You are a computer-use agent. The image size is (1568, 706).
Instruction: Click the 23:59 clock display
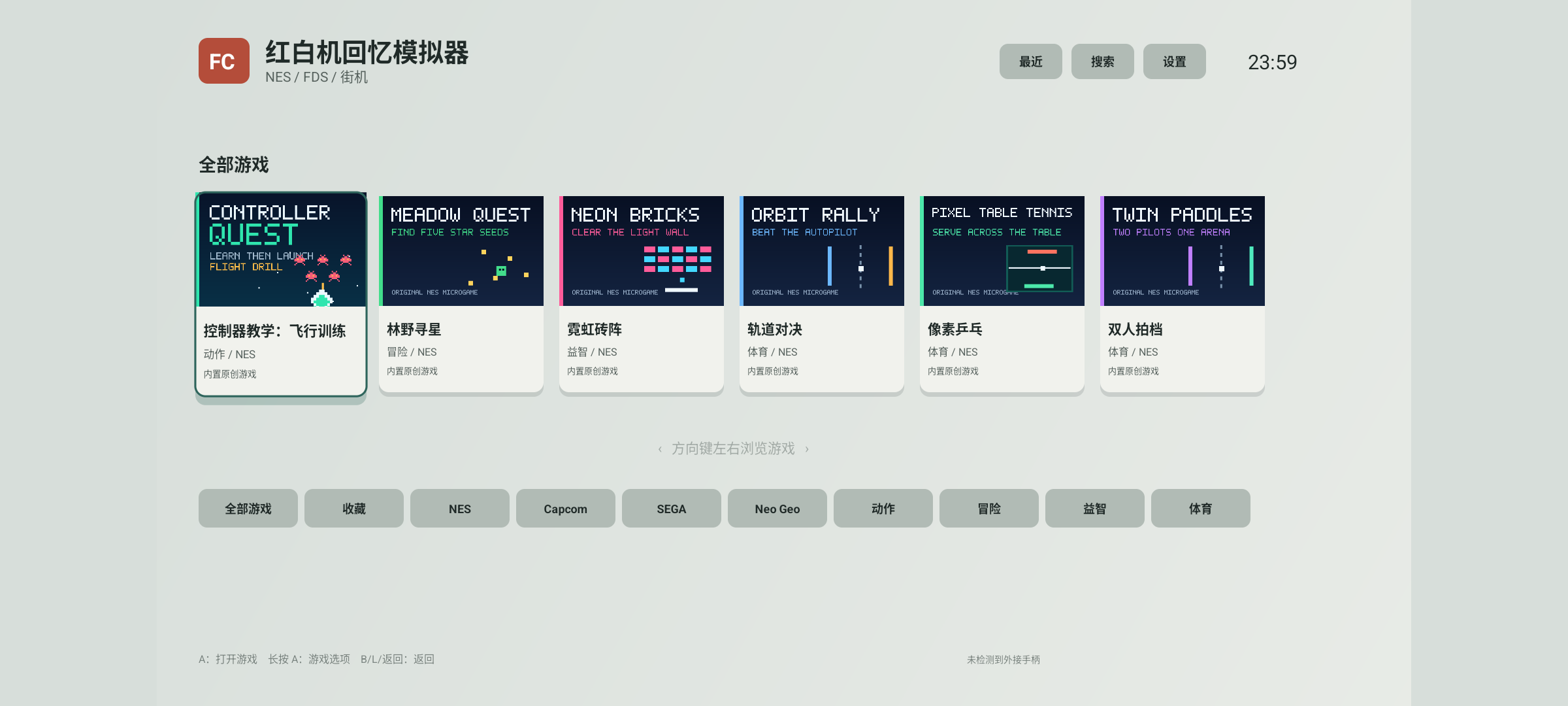point(1273,62)
